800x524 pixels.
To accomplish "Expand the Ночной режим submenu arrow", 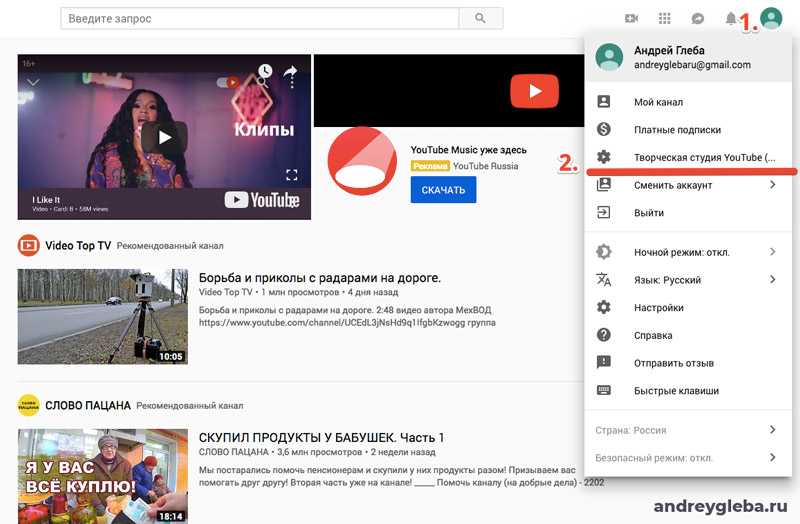I will [772, 252].
